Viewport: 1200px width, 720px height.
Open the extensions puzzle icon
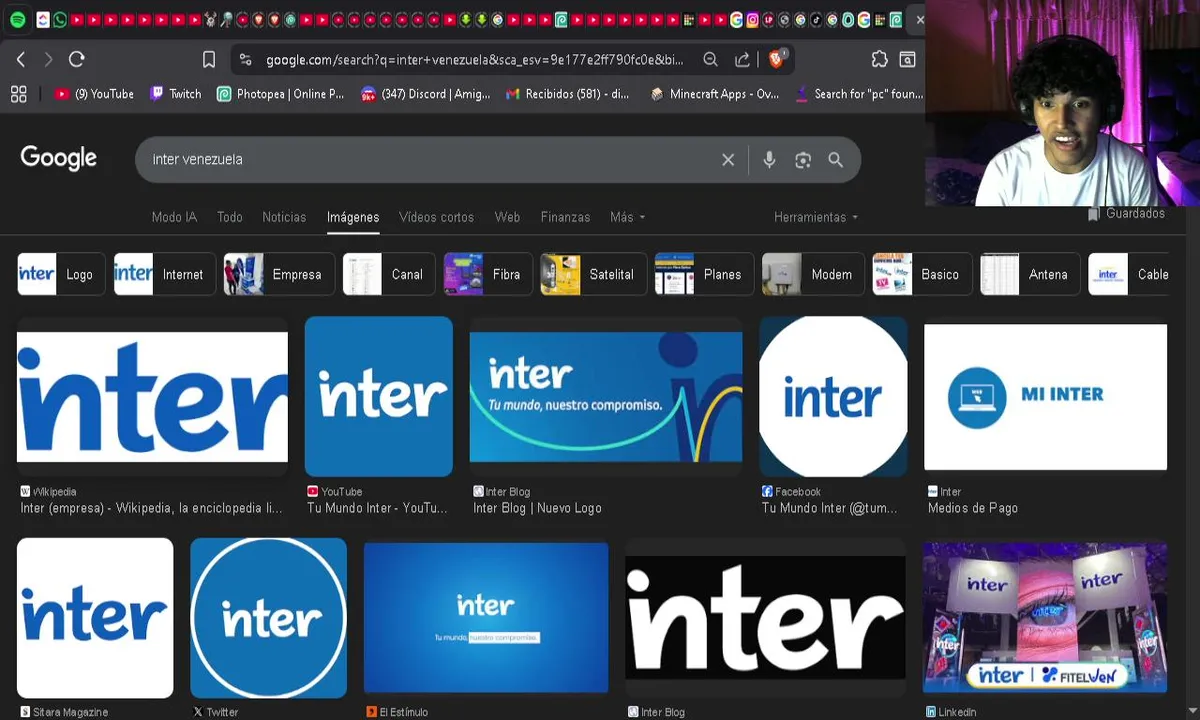click(x=879, y=60)
